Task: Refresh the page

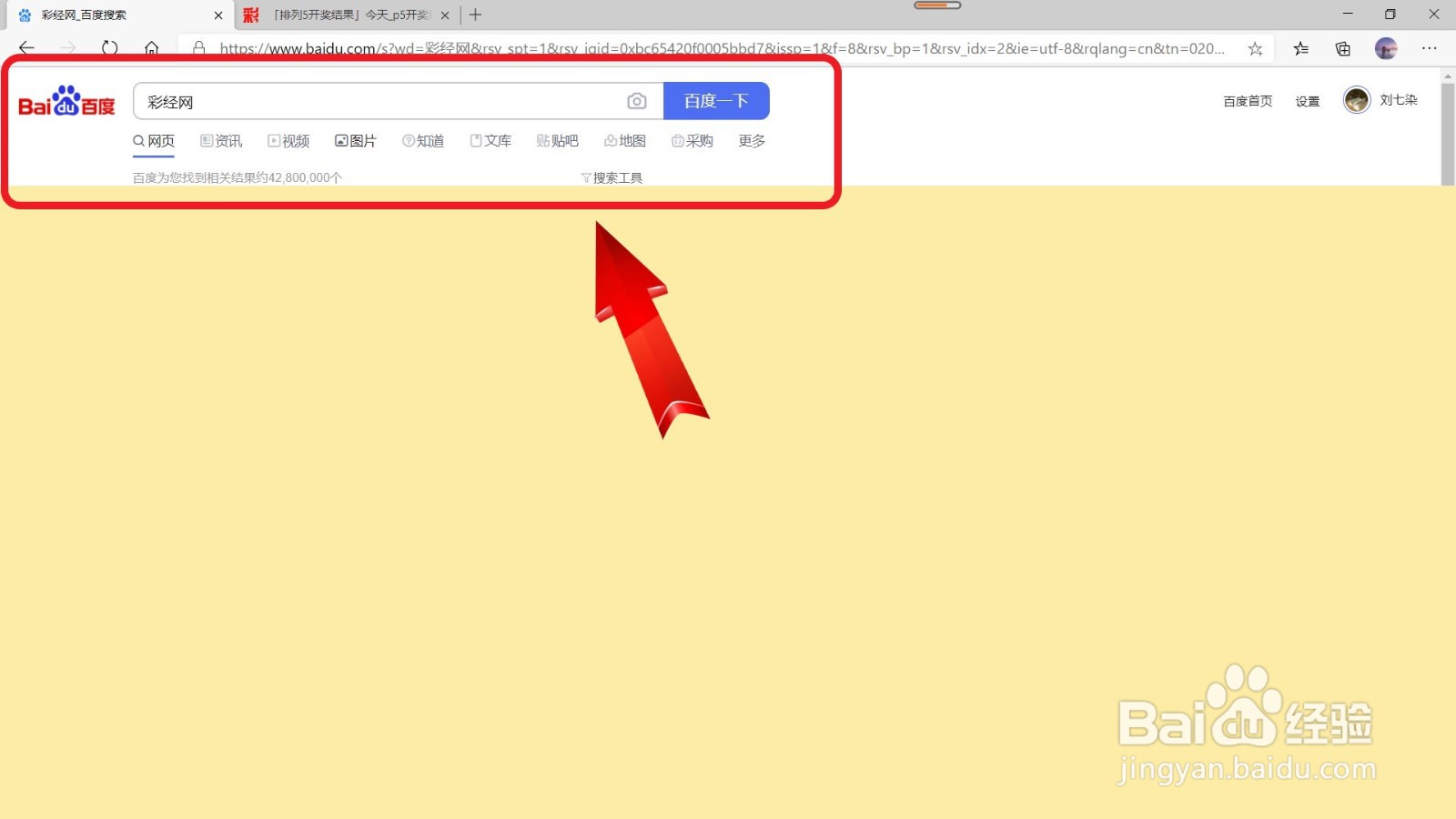Action: [110, 48]
